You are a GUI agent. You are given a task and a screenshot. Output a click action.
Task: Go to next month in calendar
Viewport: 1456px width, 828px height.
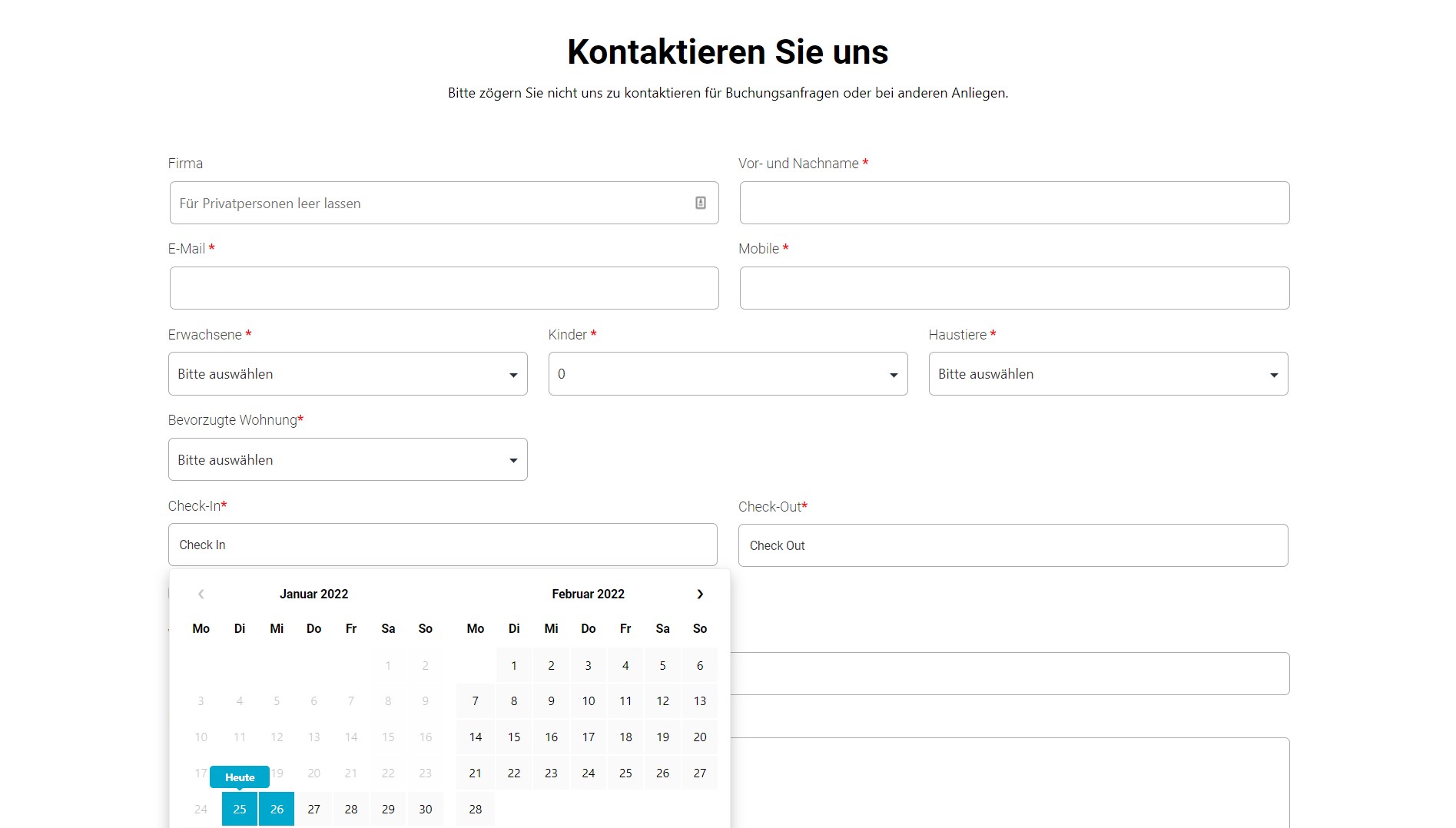[x=699, y=594]
